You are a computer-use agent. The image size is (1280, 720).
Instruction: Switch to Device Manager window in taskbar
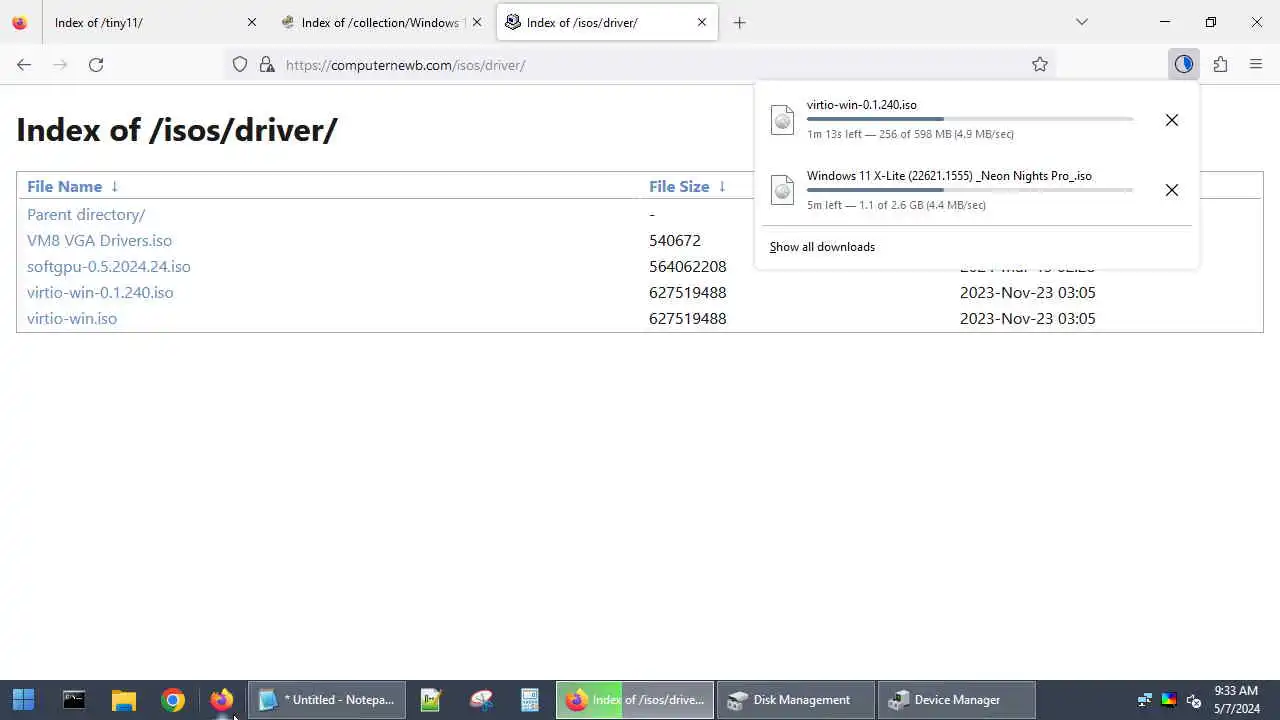pos(956,700)
